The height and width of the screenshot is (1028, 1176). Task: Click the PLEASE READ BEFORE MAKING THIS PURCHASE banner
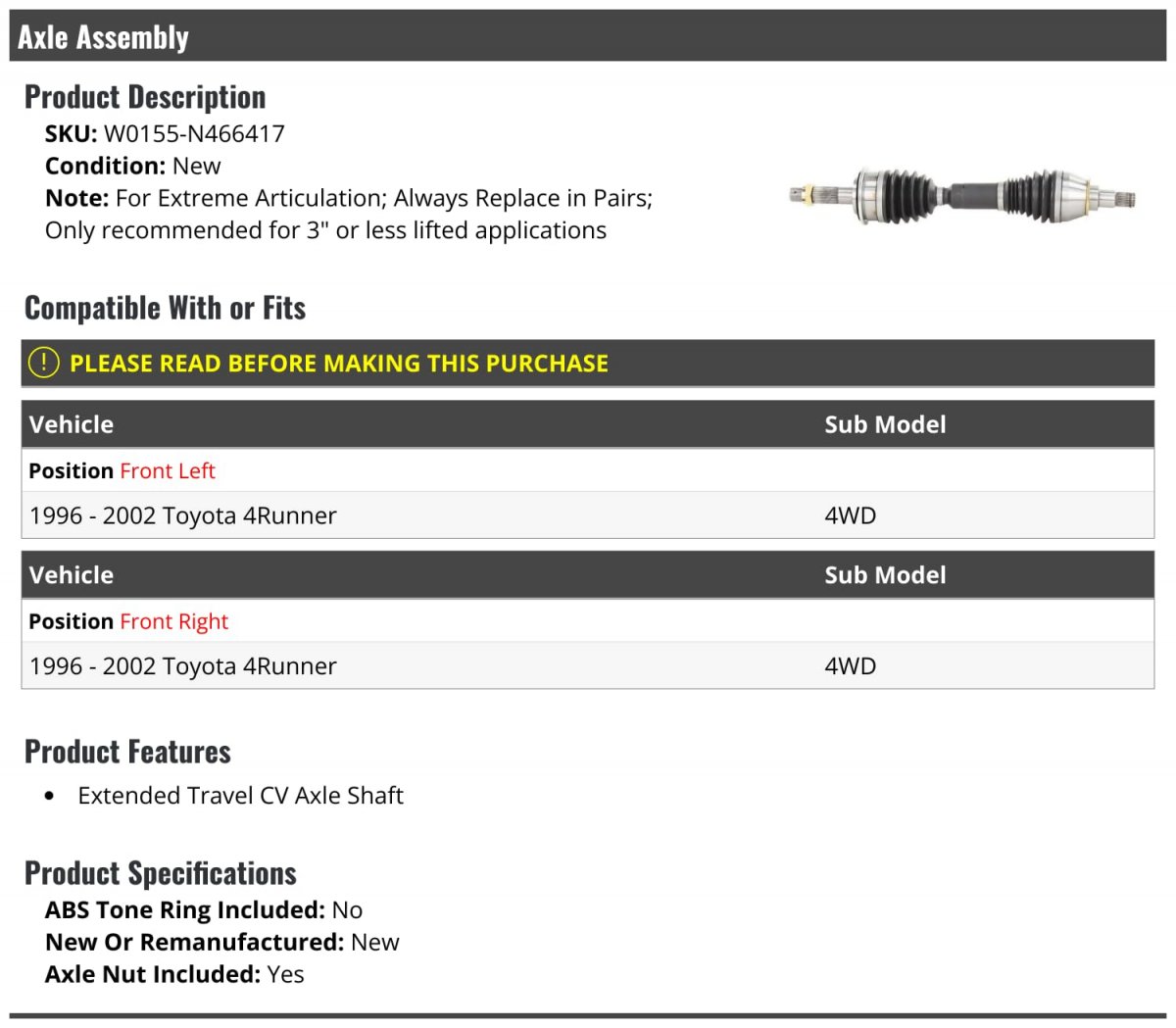click(588, 364)
